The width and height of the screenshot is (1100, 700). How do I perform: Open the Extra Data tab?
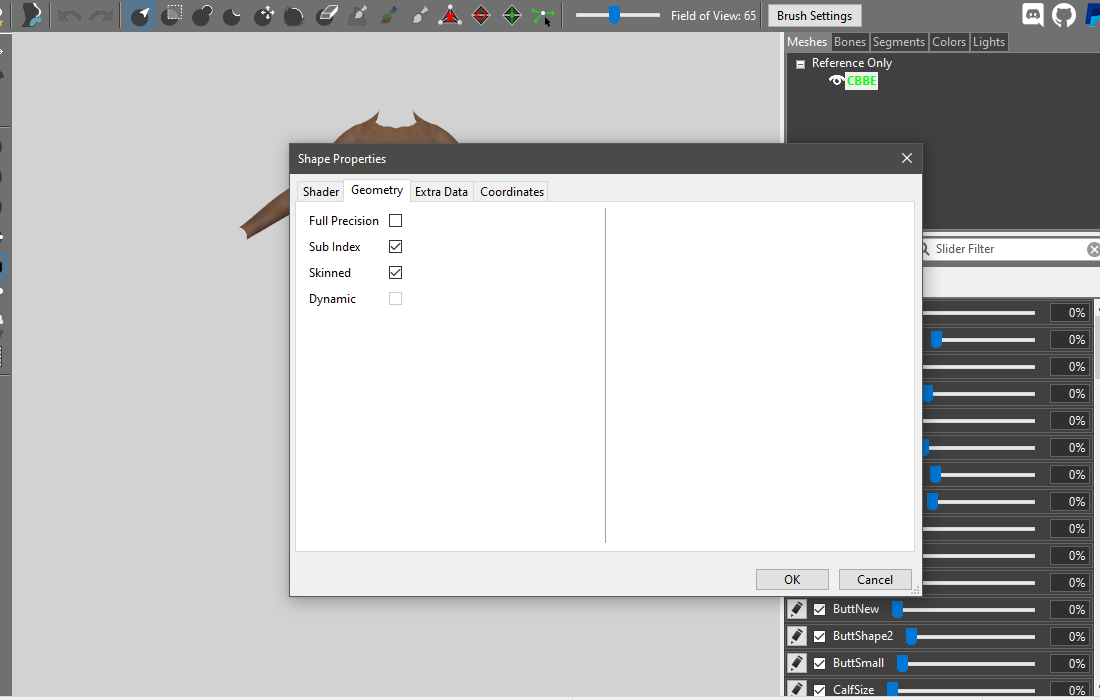click(x=441, y=191)
